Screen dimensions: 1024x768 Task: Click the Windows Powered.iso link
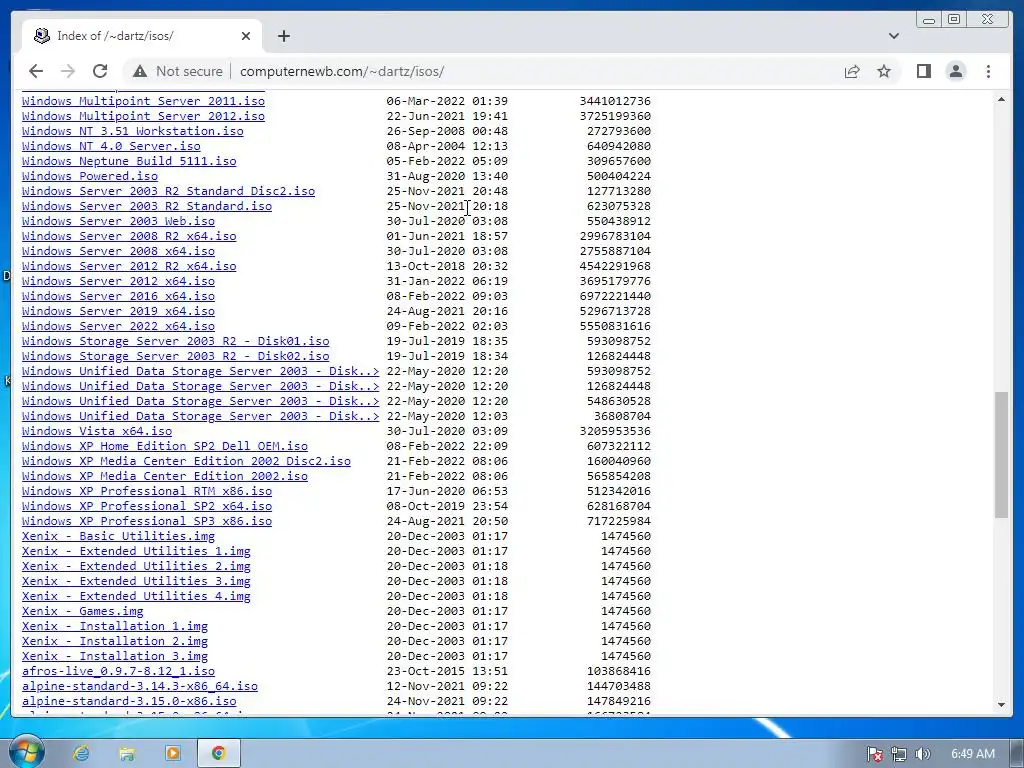[x=89, y=176]
